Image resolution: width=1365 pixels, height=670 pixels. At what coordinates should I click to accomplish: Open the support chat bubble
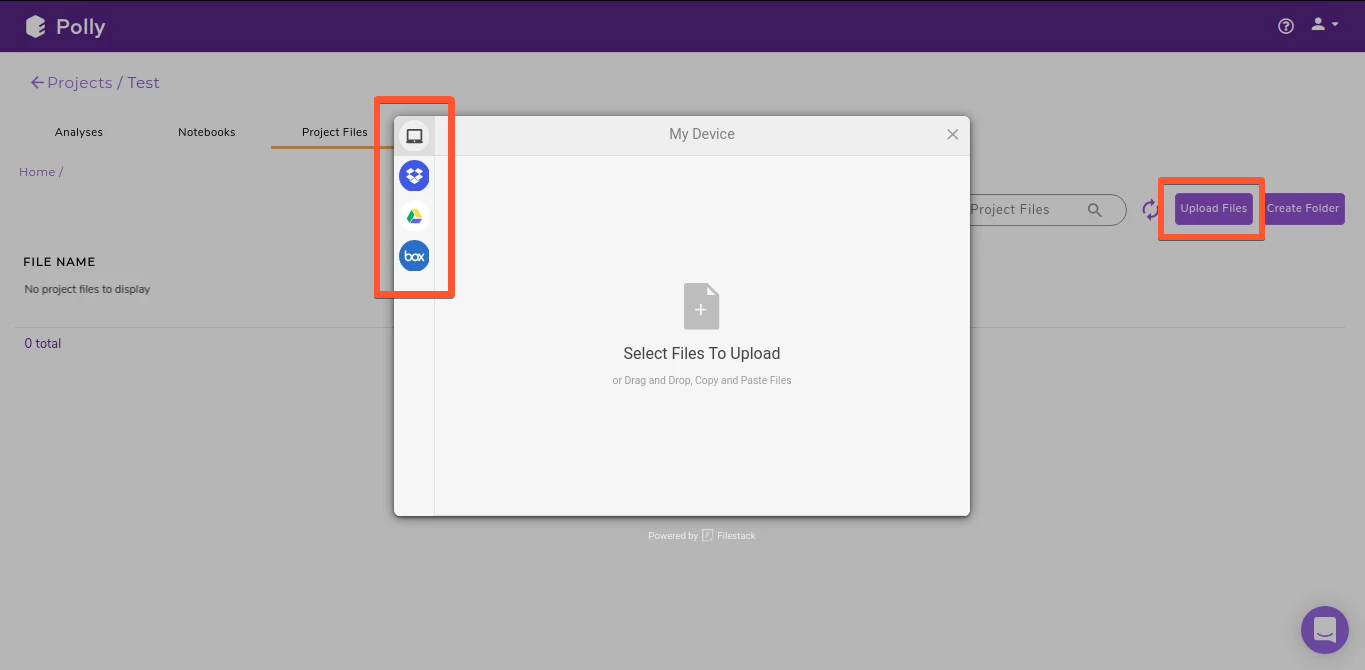pos(1324,629)
